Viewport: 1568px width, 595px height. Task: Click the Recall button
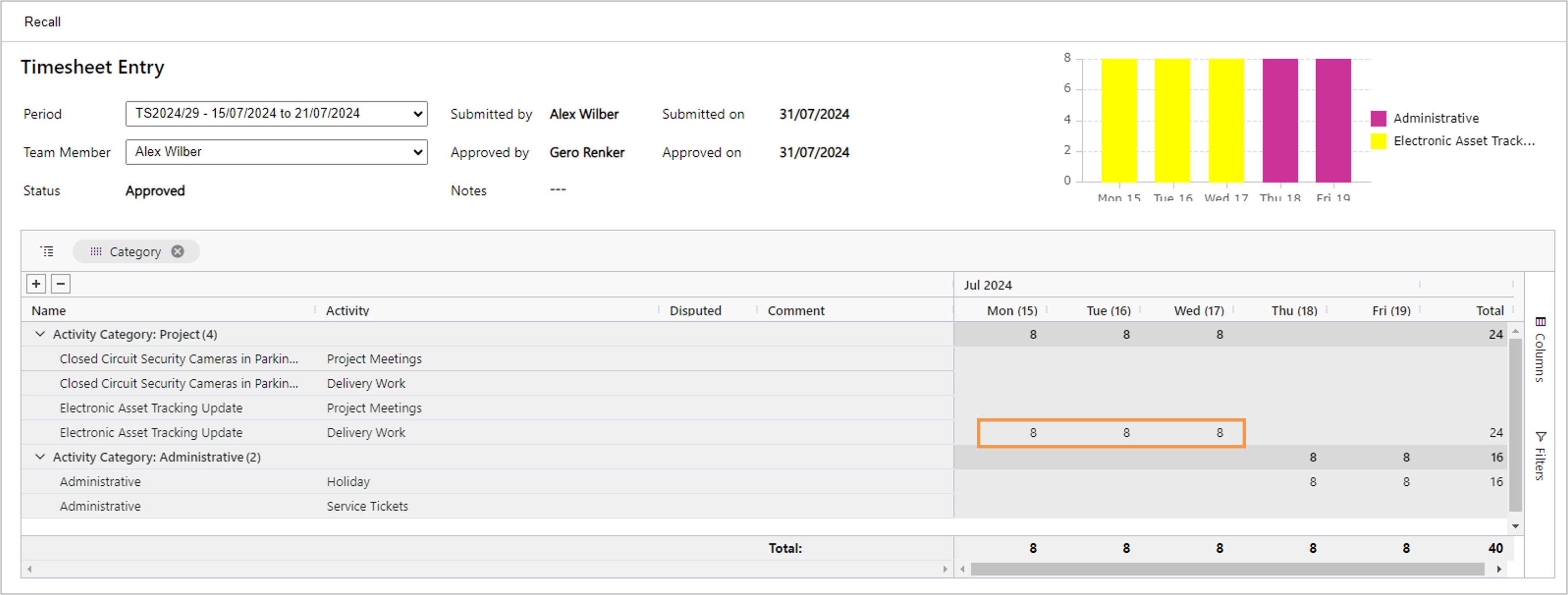[42, 22]
